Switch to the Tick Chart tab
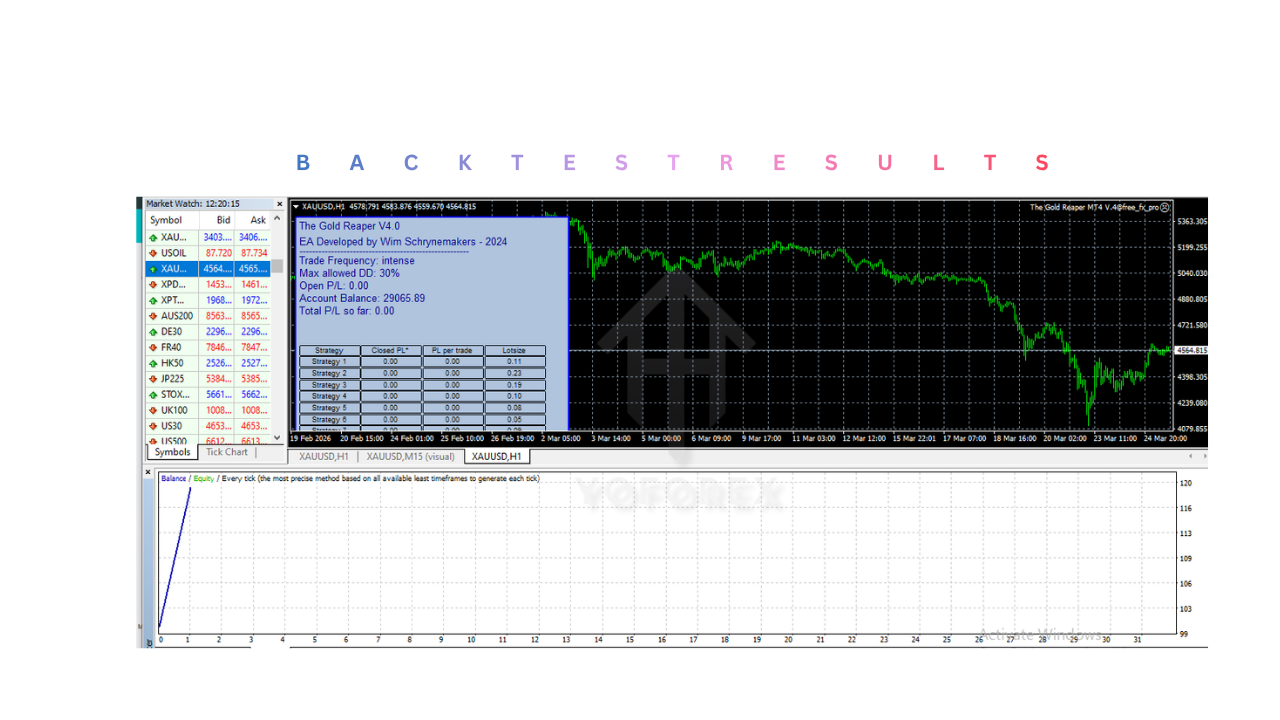The width and height of the screenshot is (1280, 720). tap(227, 452)
